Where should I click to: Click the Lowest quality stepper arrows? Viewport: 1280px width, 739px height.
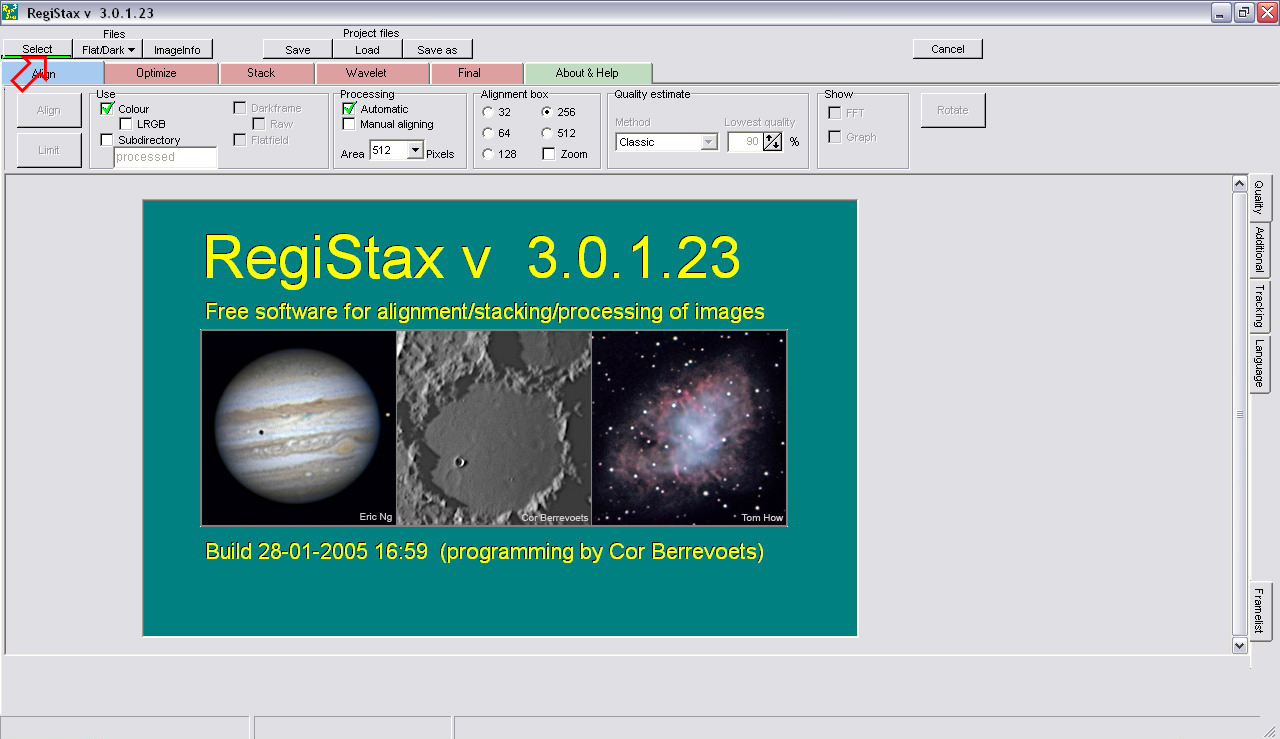[x=772, y=142]
